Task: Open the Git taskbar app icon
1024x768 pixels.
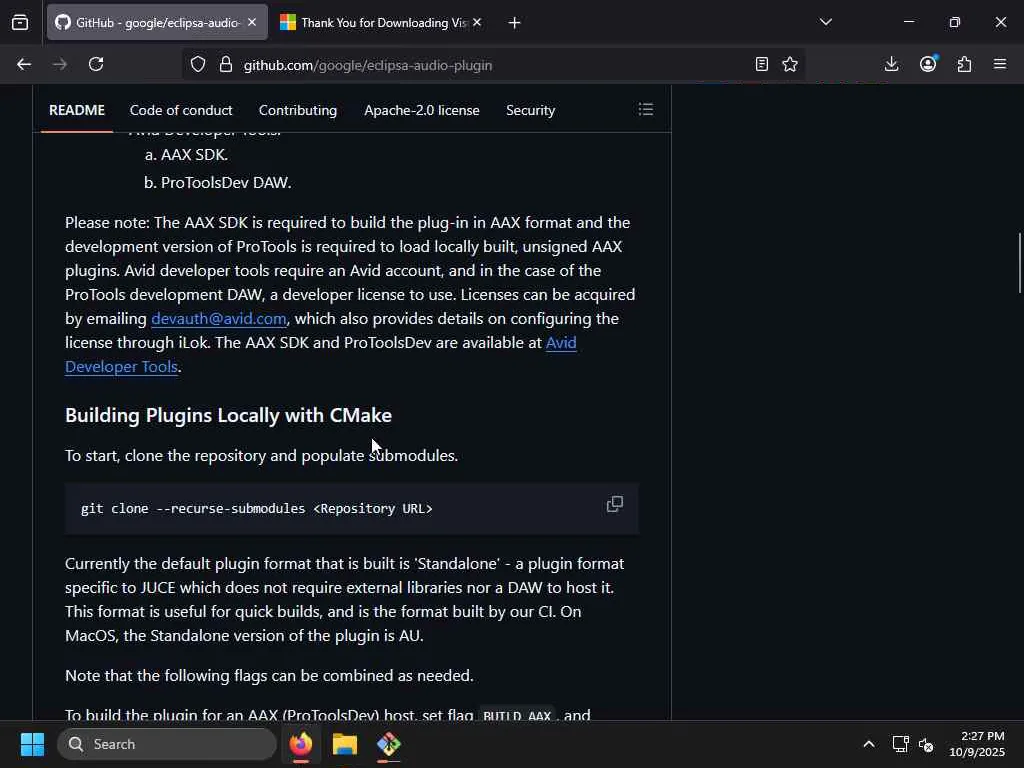Action: tap(389, 744)
